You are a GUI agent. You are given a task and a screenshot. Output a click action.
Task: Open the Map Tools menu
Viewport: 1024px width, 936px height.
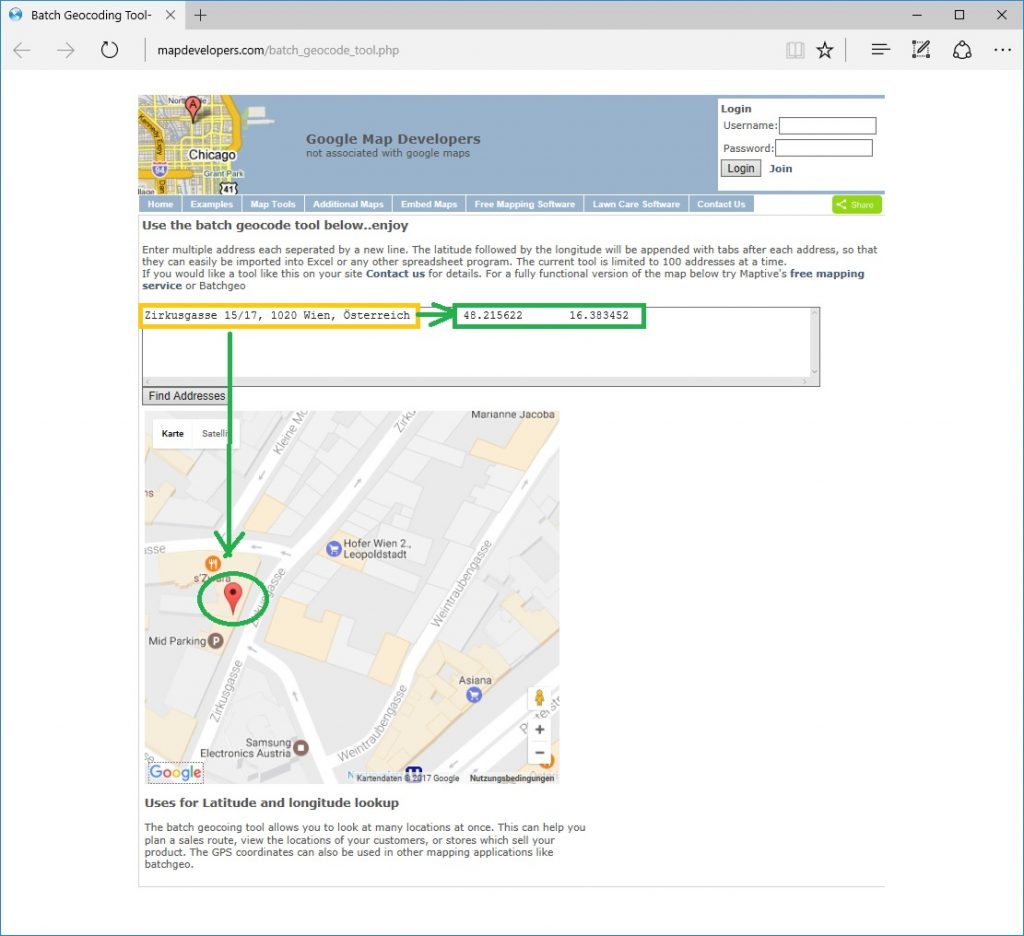[x=272, y=204]
